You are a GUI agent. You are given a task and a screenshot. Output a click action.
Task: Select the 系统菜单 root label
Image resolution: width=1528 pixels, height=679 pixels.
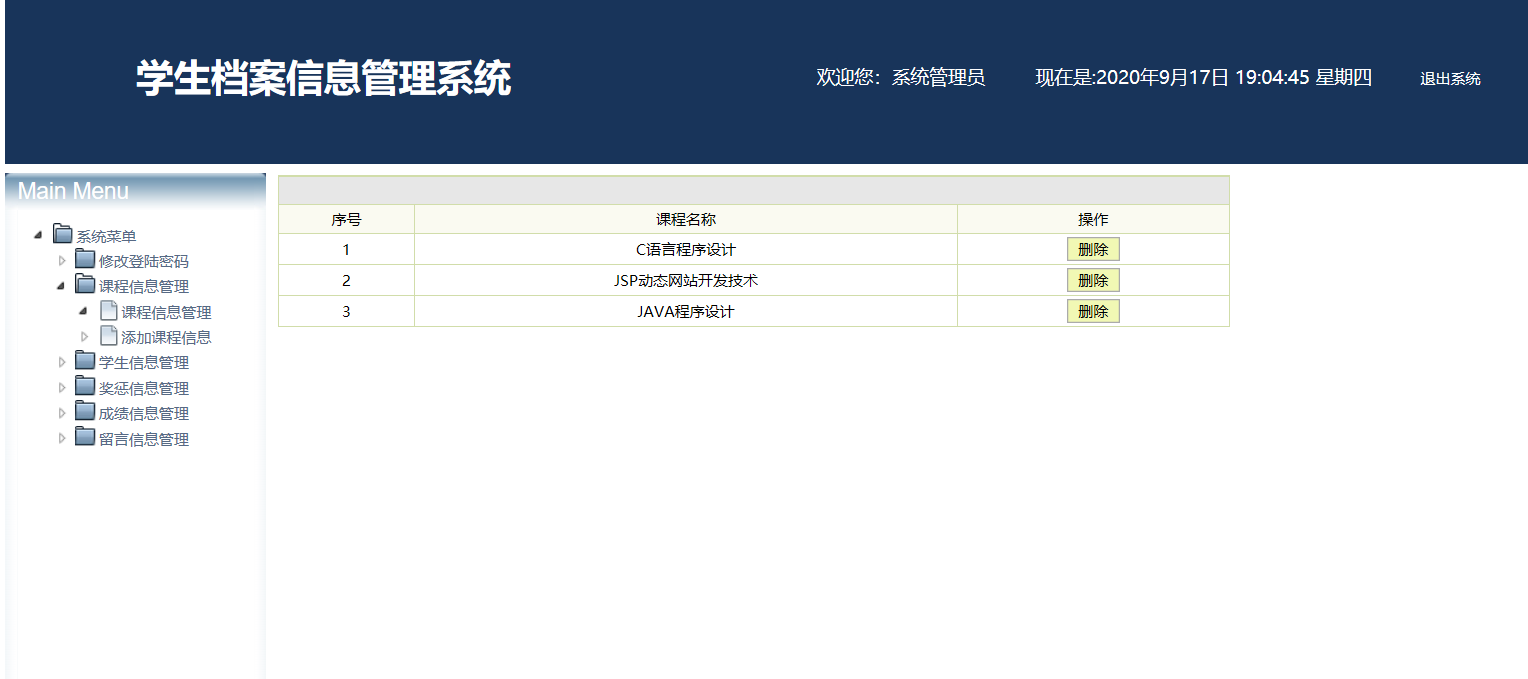click(x=106, y=237)
